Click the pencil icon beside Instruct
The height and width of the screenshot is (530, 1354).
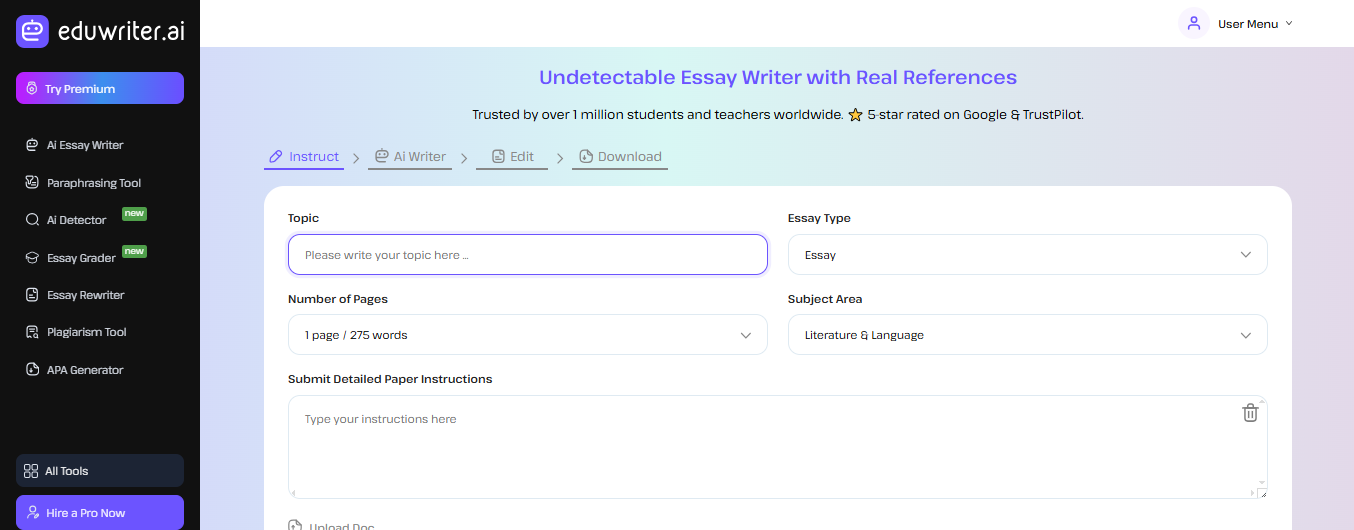point(277,157)
